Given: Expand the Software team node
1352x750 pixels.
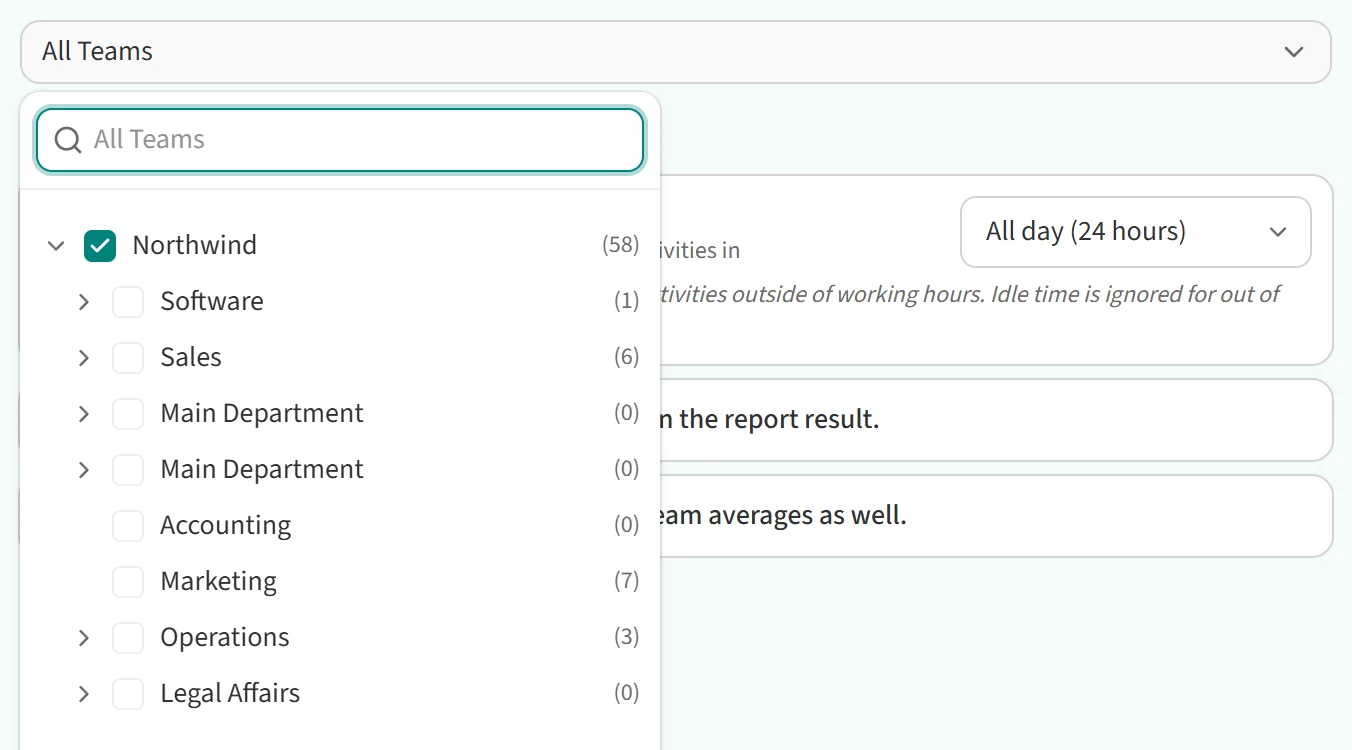Looking at the screenshot, I should click(84, 301).
